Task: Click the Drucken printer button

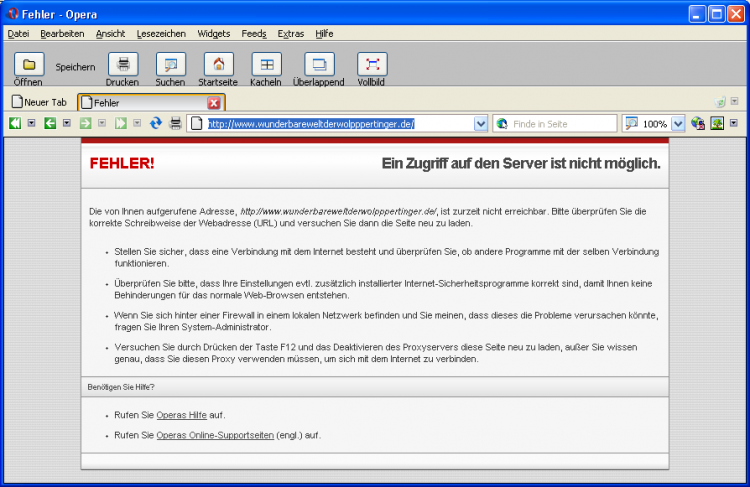Action: pos(123,64)
